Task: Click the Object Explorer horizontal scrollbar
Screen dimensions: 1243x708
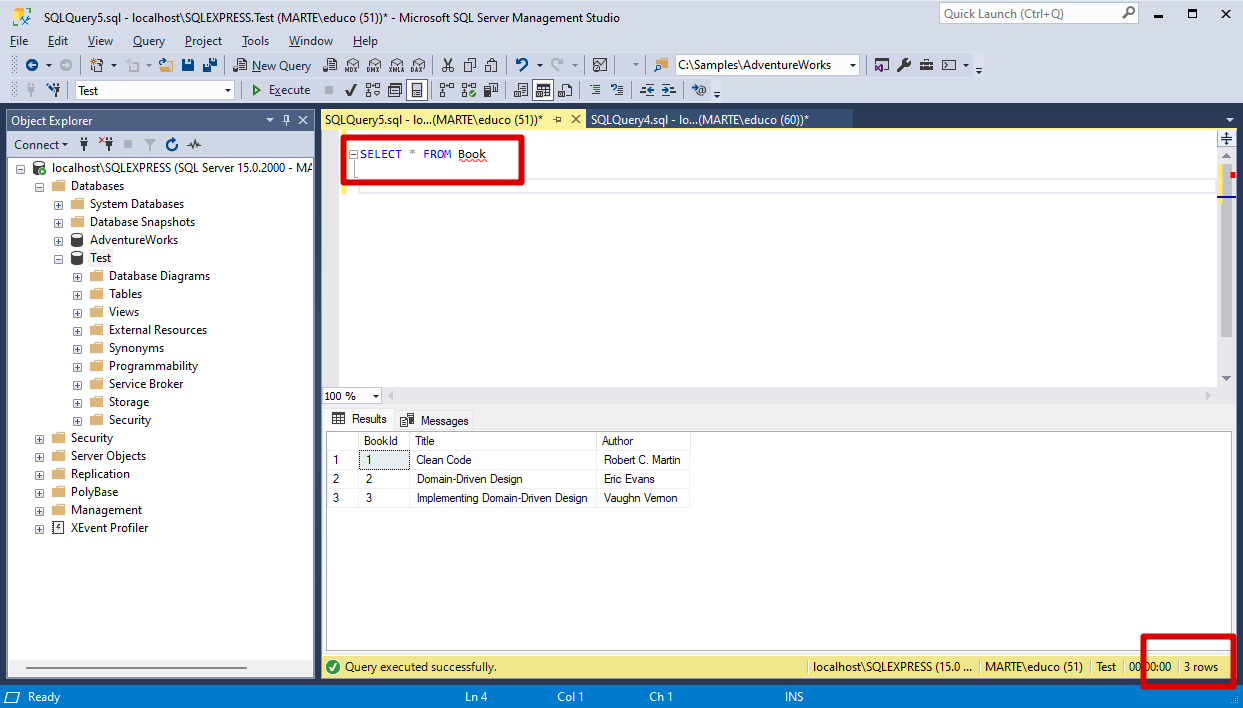Action: (x=136, y=668)
